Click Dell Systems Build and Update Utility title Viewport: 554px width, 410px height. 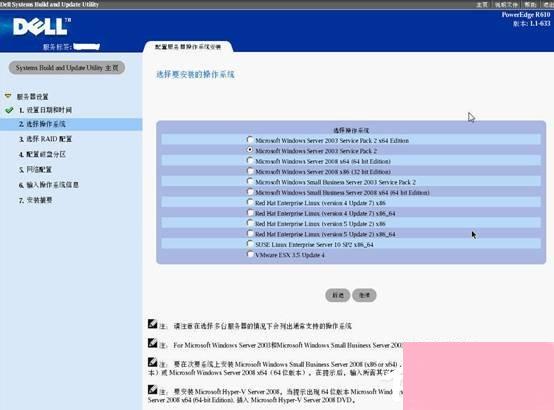pyautogui.click(x=49, y=4)
